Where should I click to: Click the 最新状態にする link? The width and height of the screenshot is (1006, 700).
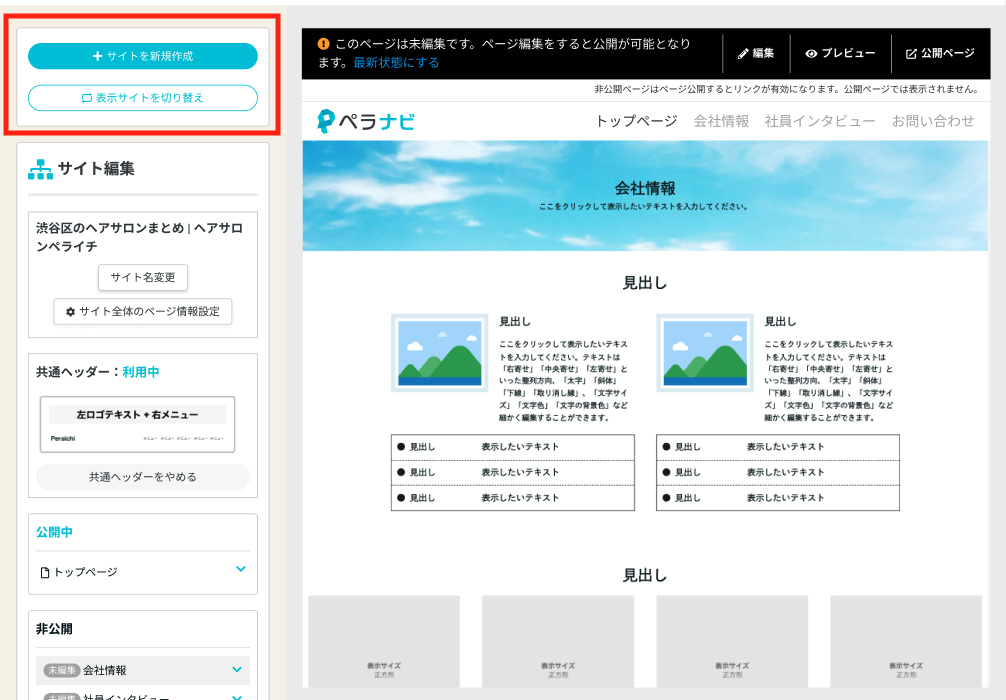click(x=396, y=62)
